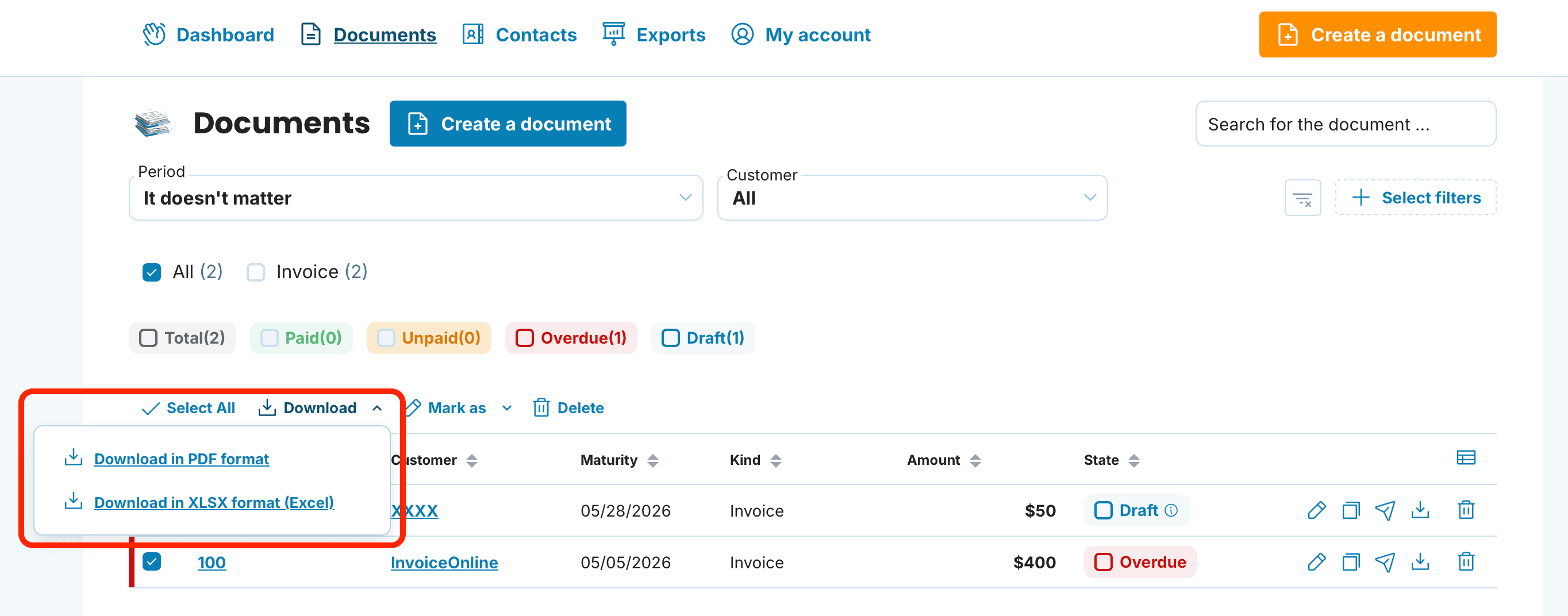Toggle the Paid(0) status filter
Viewport: 1568px width, 616px height.
pos(301,338)
